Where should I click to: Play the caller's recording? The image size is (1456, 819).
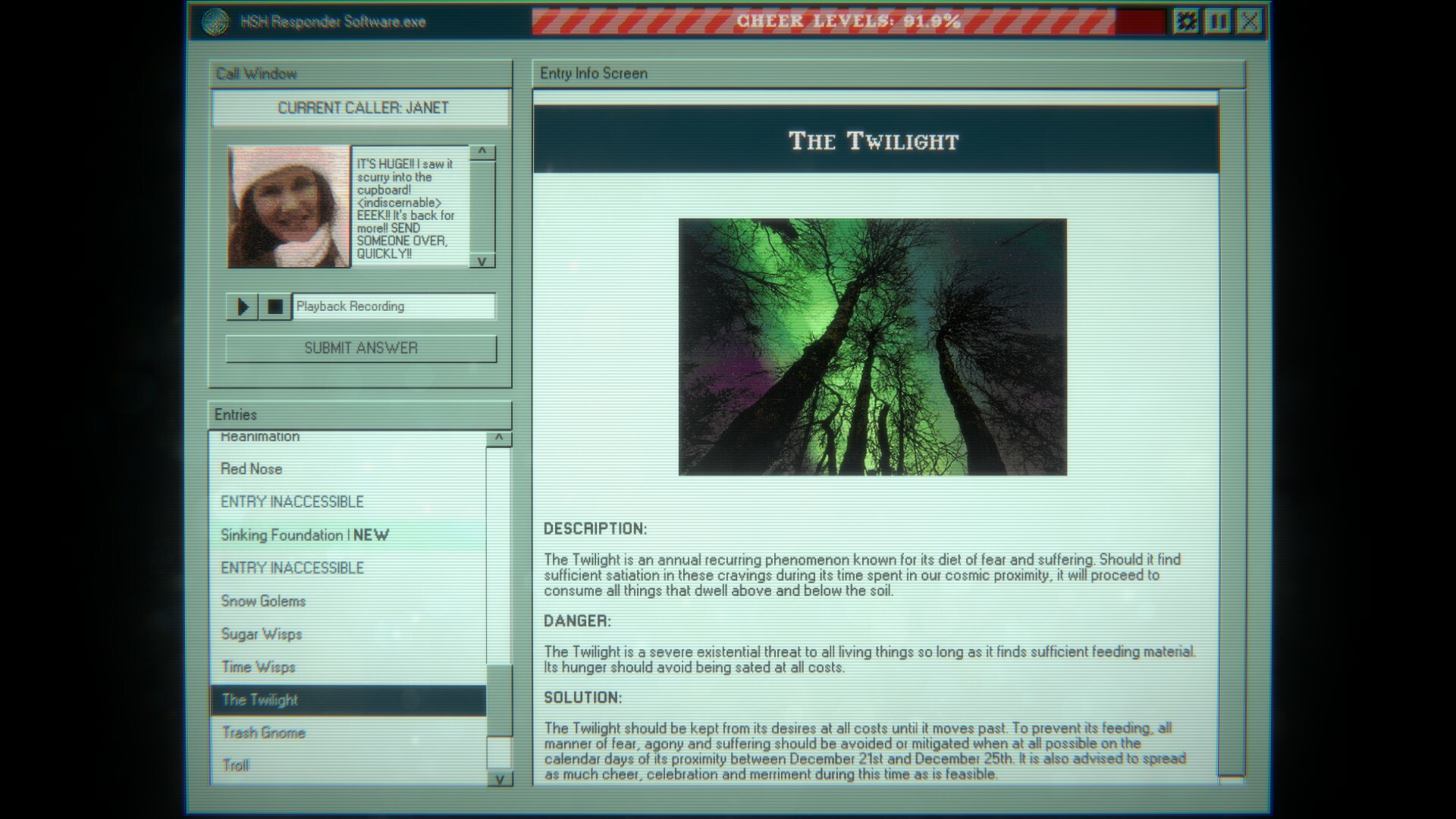(243, 306)
